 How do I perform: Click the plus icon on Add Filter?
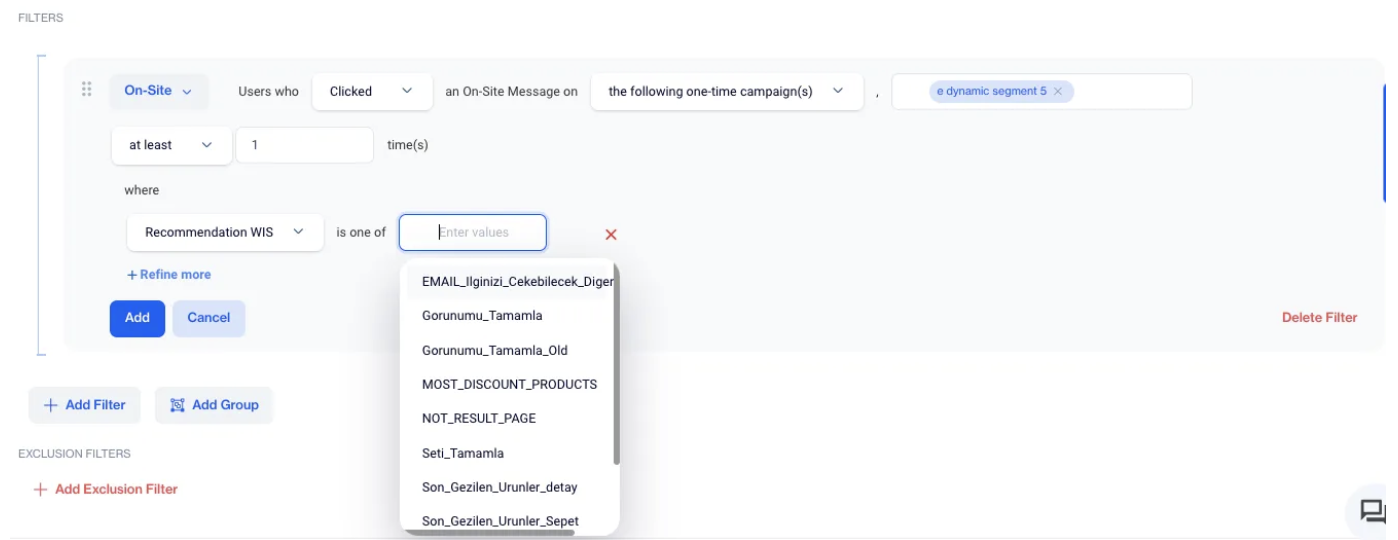pos(51,405)
